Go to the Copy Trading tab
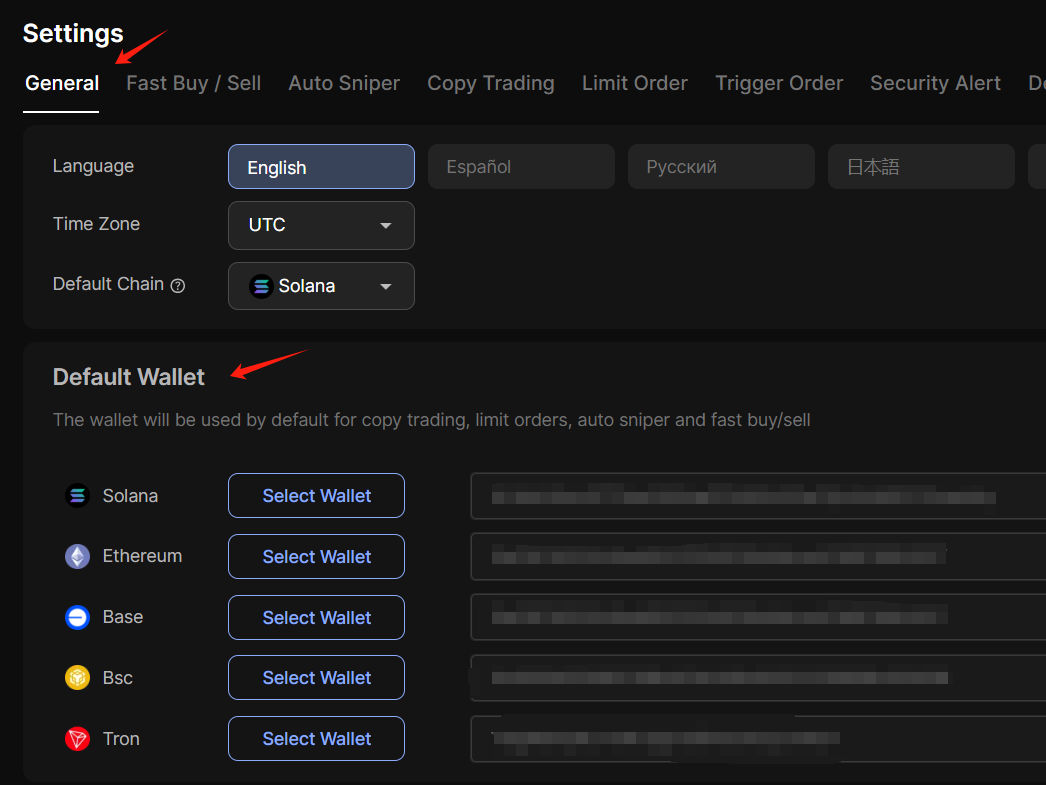This screenshot has width=1046, height=785. 490,83
